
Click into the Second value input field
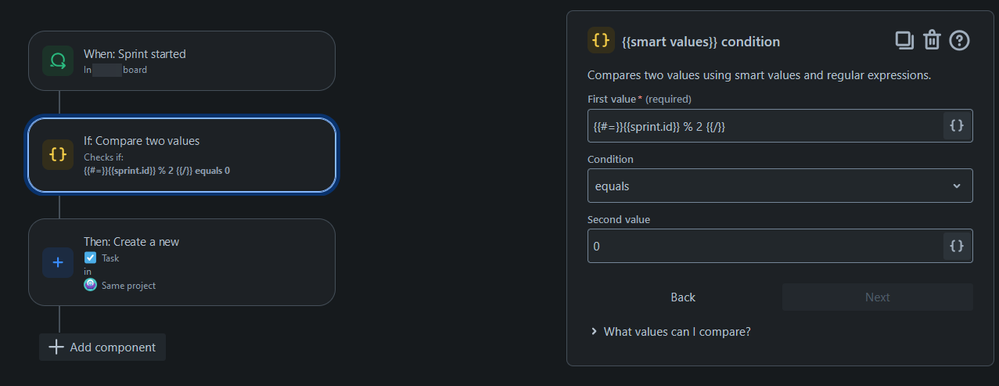click(x=765, y=246)
